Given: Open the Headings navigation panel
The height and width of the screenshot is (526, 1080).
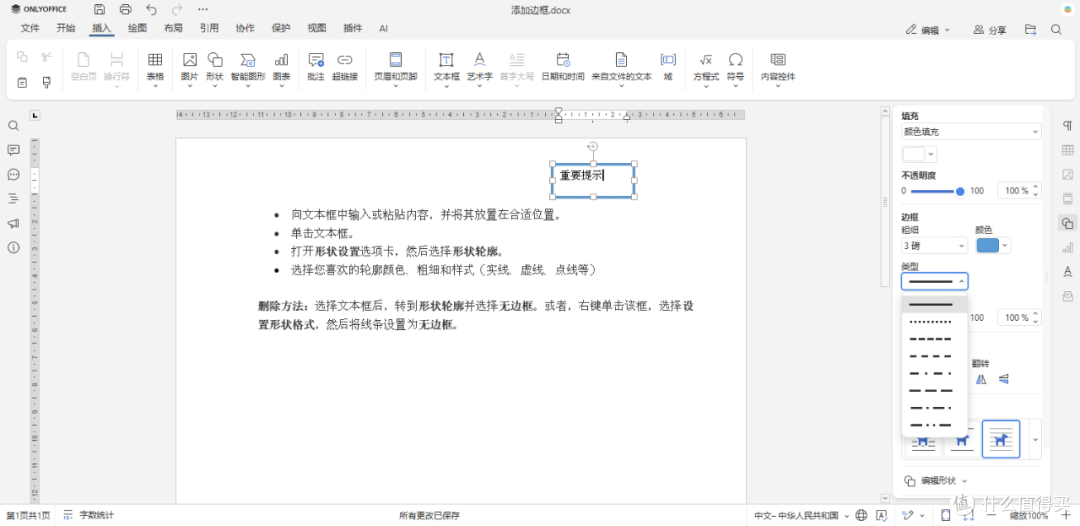Looking at the screenshot, I should 13,198.
